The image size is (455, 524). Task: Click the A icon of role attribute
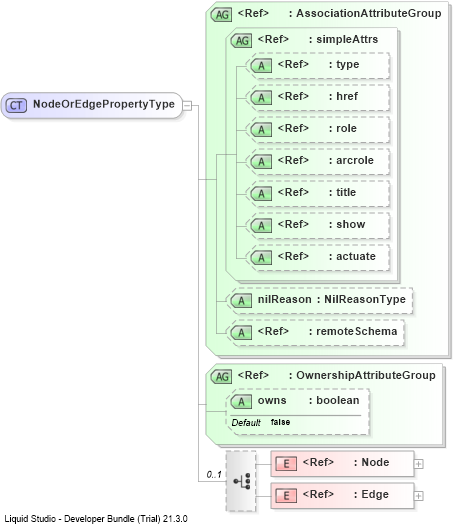click(x=261, y=130)
